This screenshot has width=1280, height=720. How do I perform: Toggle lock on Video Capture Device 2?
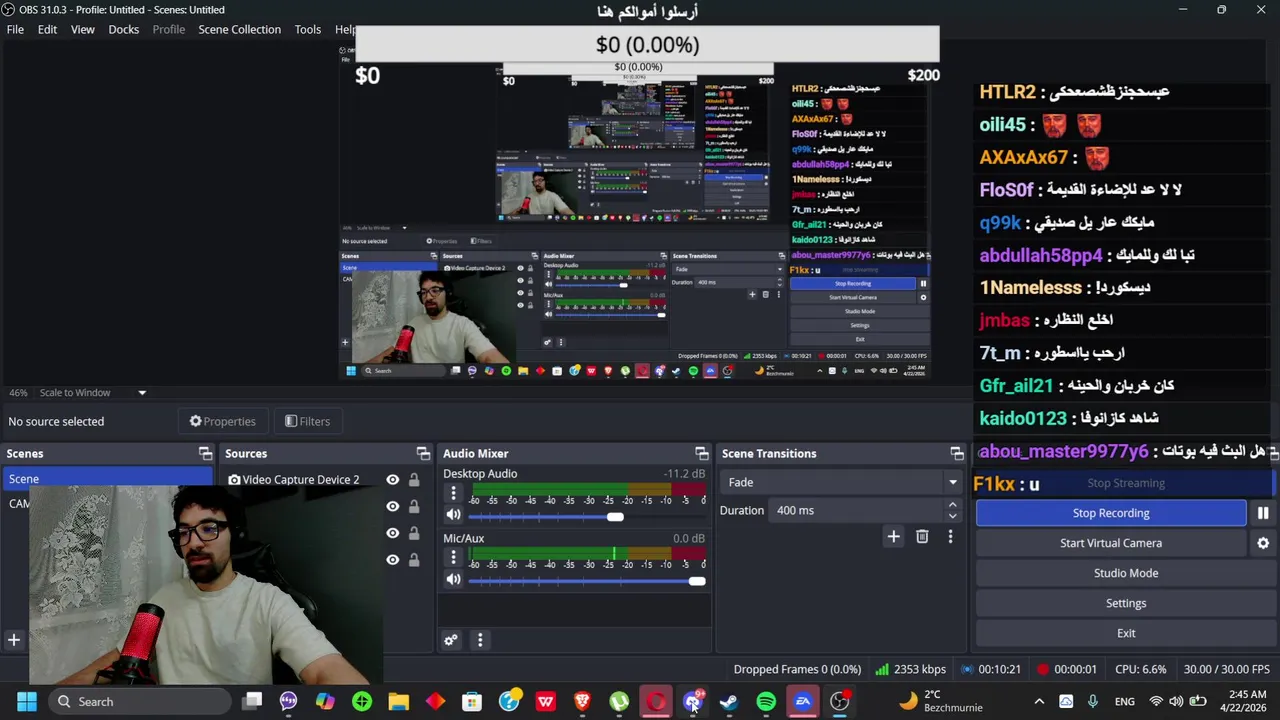(x=414, y=480)
